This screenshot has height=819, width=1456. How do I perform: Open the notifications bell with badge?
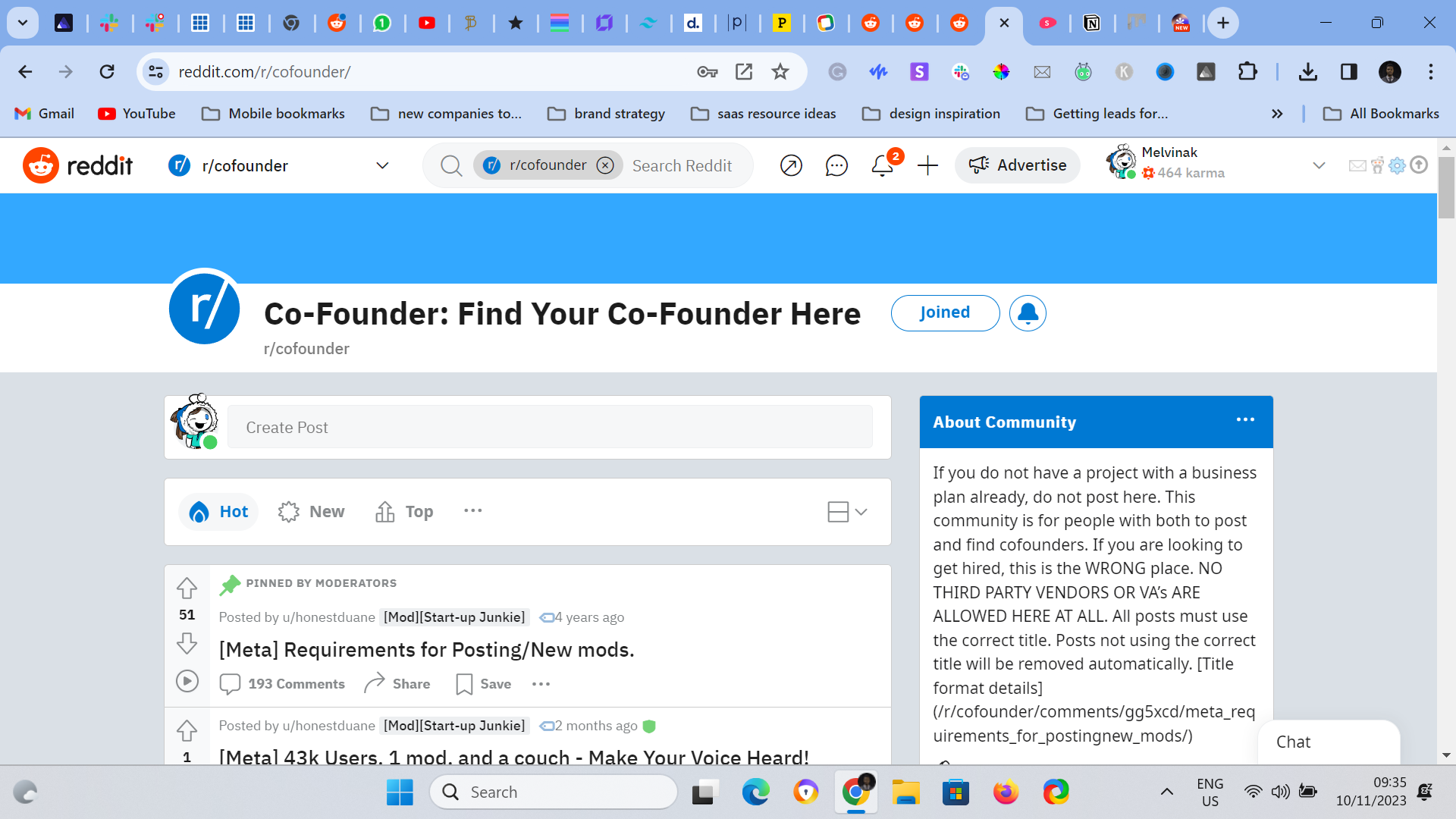pyautogui.click(x=882, y=165)
